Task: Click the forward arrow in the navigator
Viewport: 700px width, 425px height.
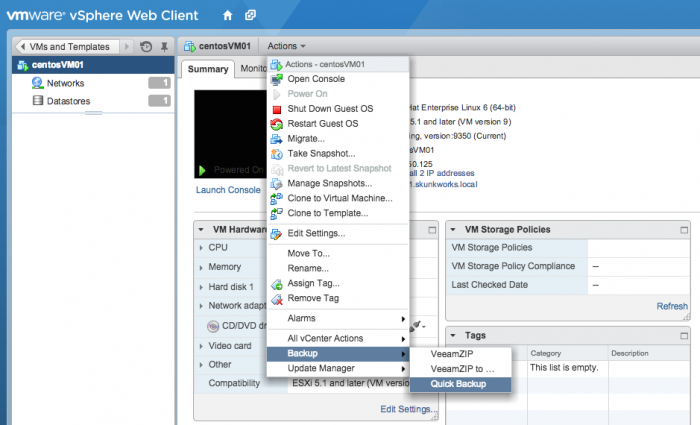Action: 126,46
